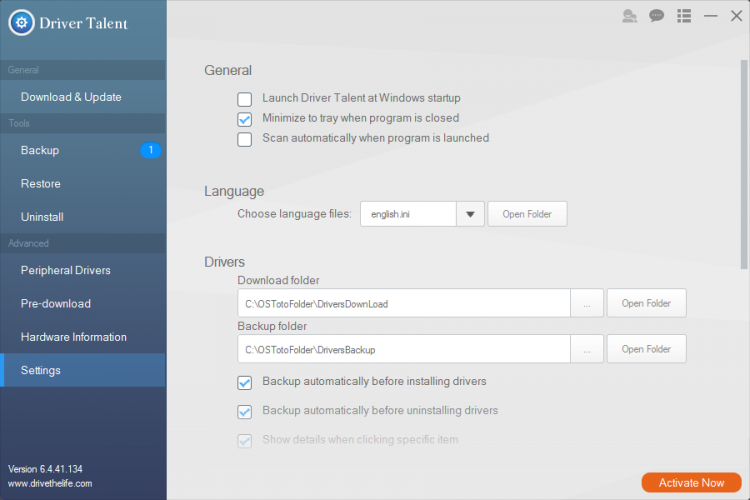Image resolution: width=750 pixels, height=500 pixels.
Task: Open Folder for the Download folder path
Action: pyautogui.click(x=646, y=303)
